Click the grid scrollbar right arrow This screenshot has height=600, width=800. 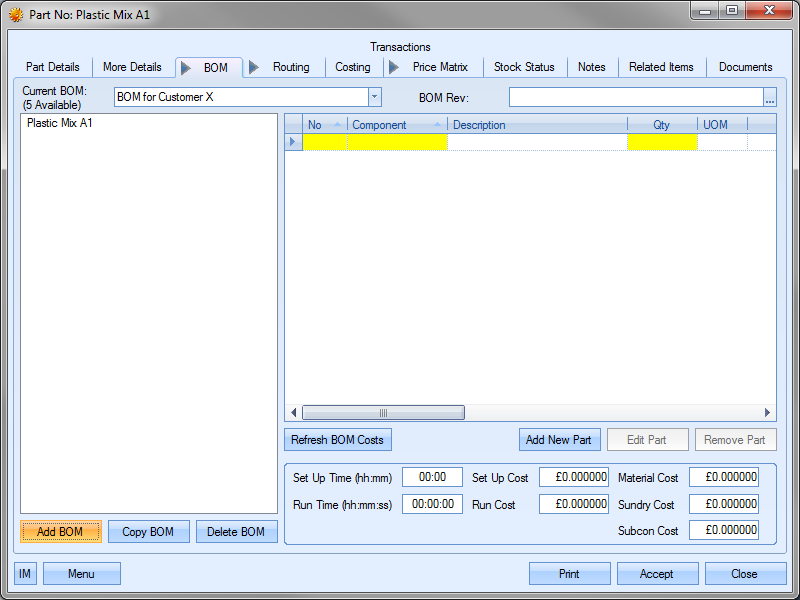click(768, 413)
